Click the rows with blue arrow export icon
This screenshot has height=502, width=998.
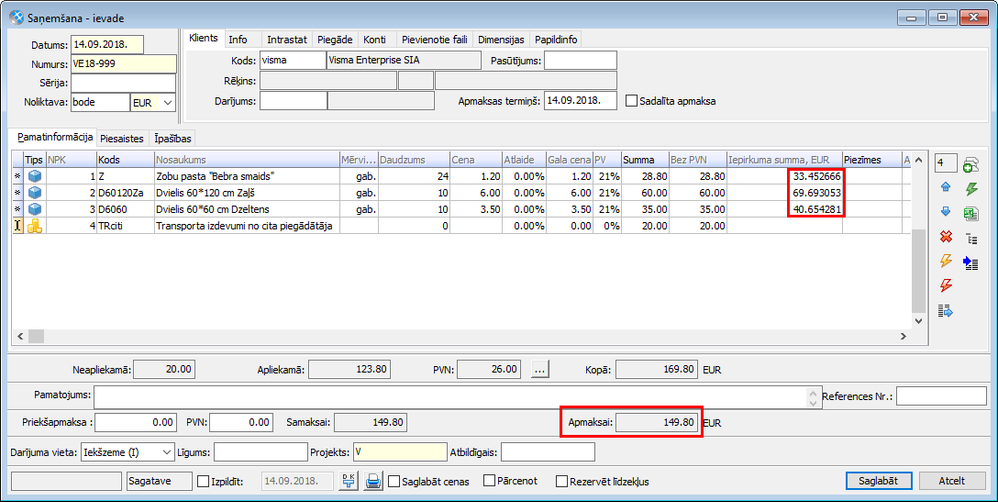click(x=946, y=311)
